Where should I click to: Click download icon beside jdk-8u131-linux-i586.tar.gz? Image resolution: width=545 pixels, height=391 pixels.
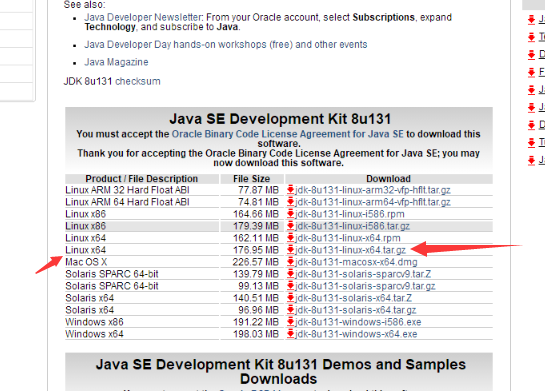click(291, 226)
